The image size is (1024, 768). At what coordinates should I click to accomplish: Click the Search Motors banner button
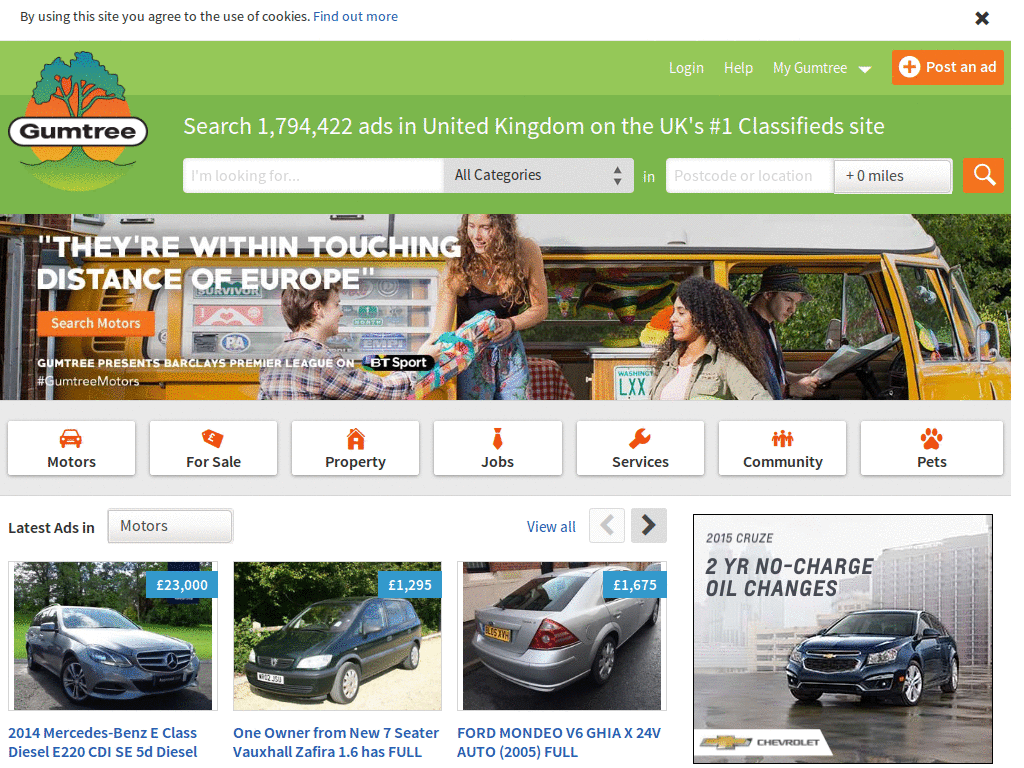[x=96, y=323]
